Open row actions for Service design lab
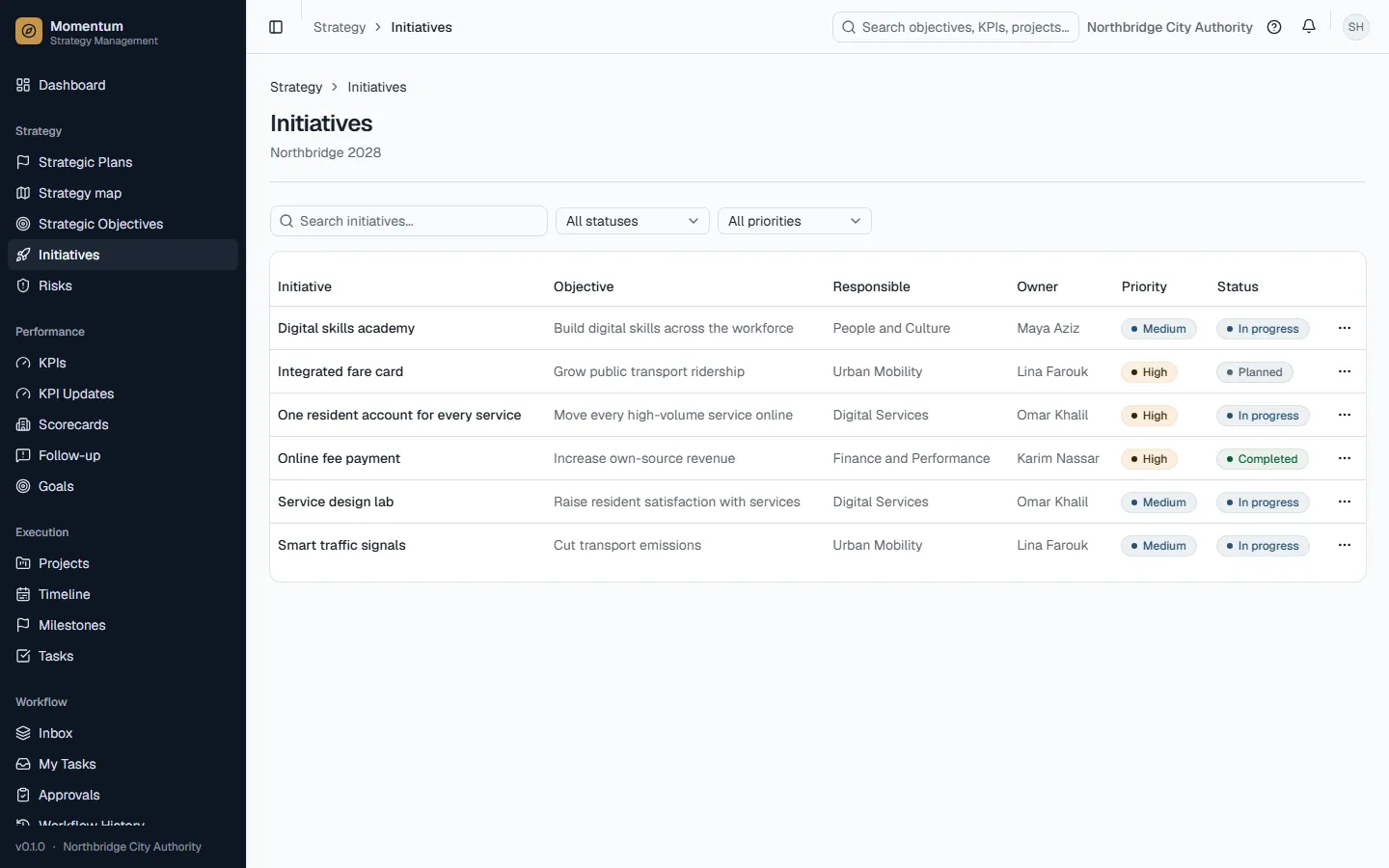Image resolution: width=1389 pixels, height=868 pixels. point(1345,502)
